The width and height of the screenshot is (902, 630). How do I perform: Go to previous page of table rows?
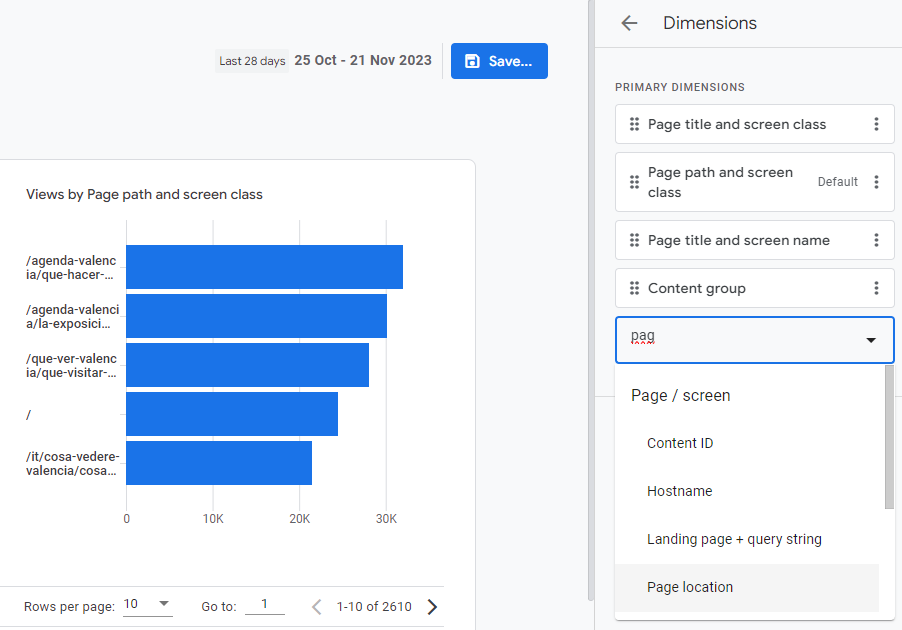click(x=317, y=606)
